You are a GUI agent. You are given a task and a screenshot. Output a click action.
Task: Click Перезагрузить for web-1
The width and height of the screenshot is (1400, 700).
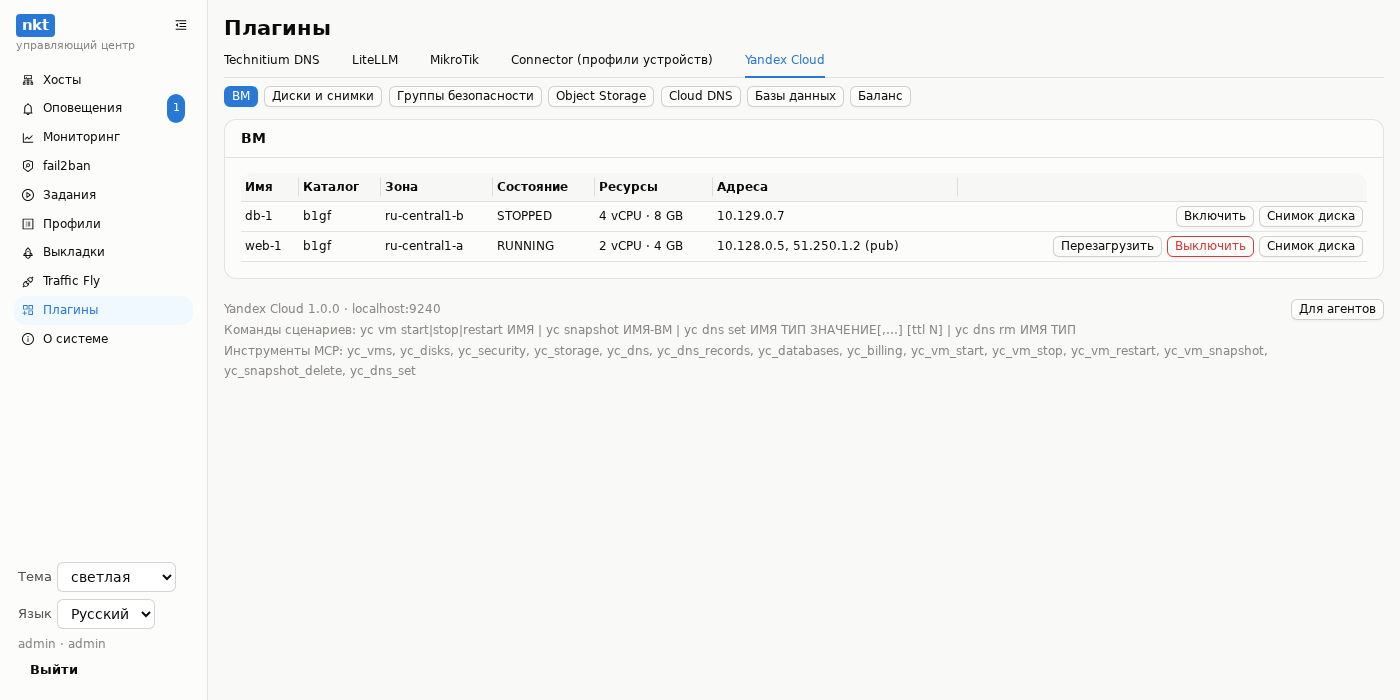pyautogui.click(x=1107, y=246)
